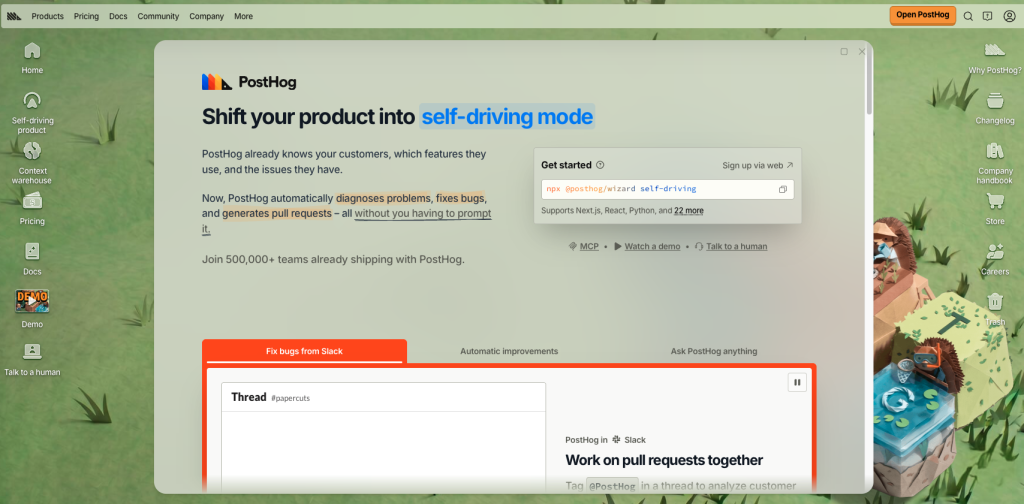Click the Open PostHog button
This screenshot has height=504, width=1024.
tap(922, 15)
